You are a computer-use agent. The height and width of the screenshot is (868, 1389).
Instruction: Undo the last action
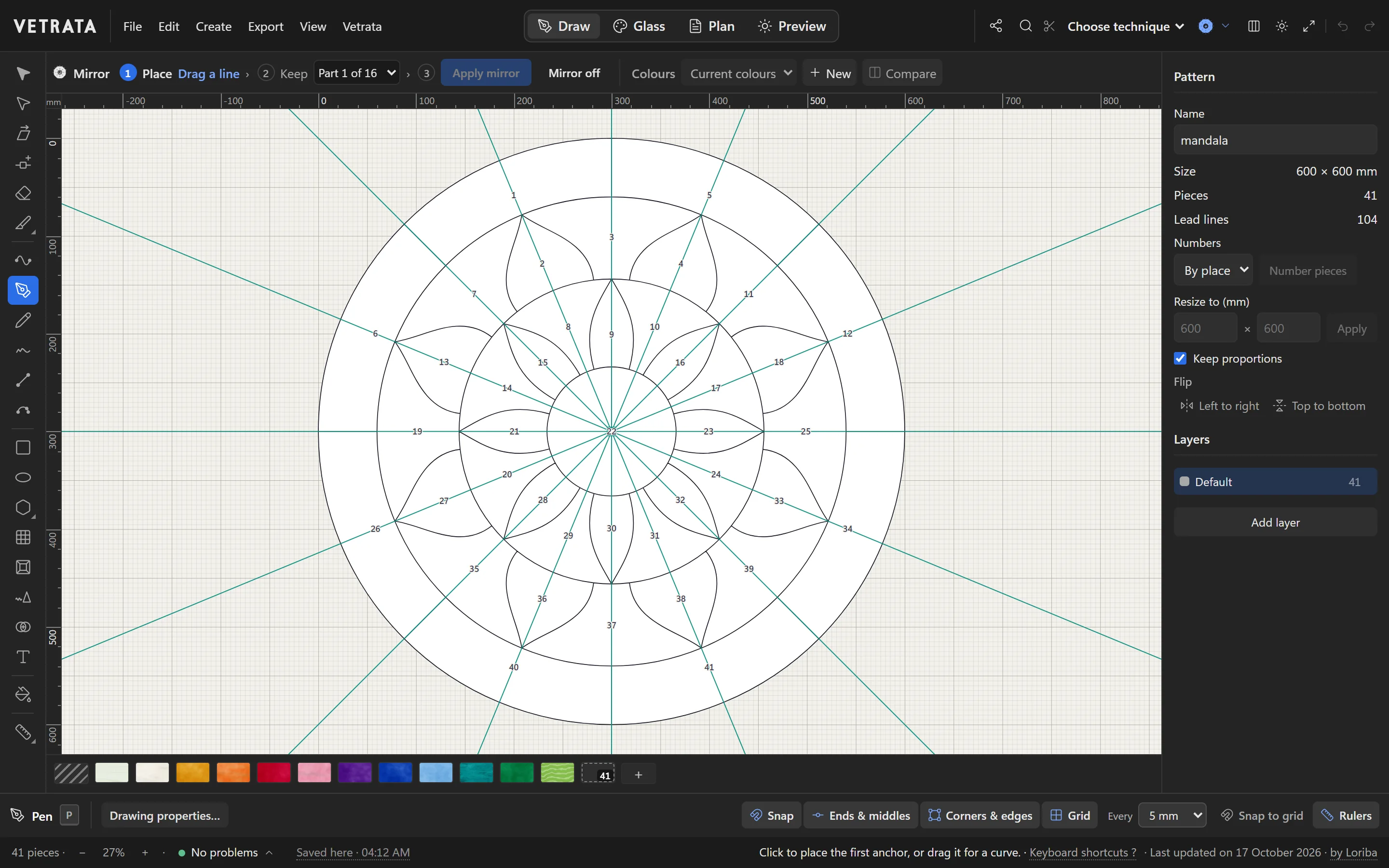coord(1343,26)
